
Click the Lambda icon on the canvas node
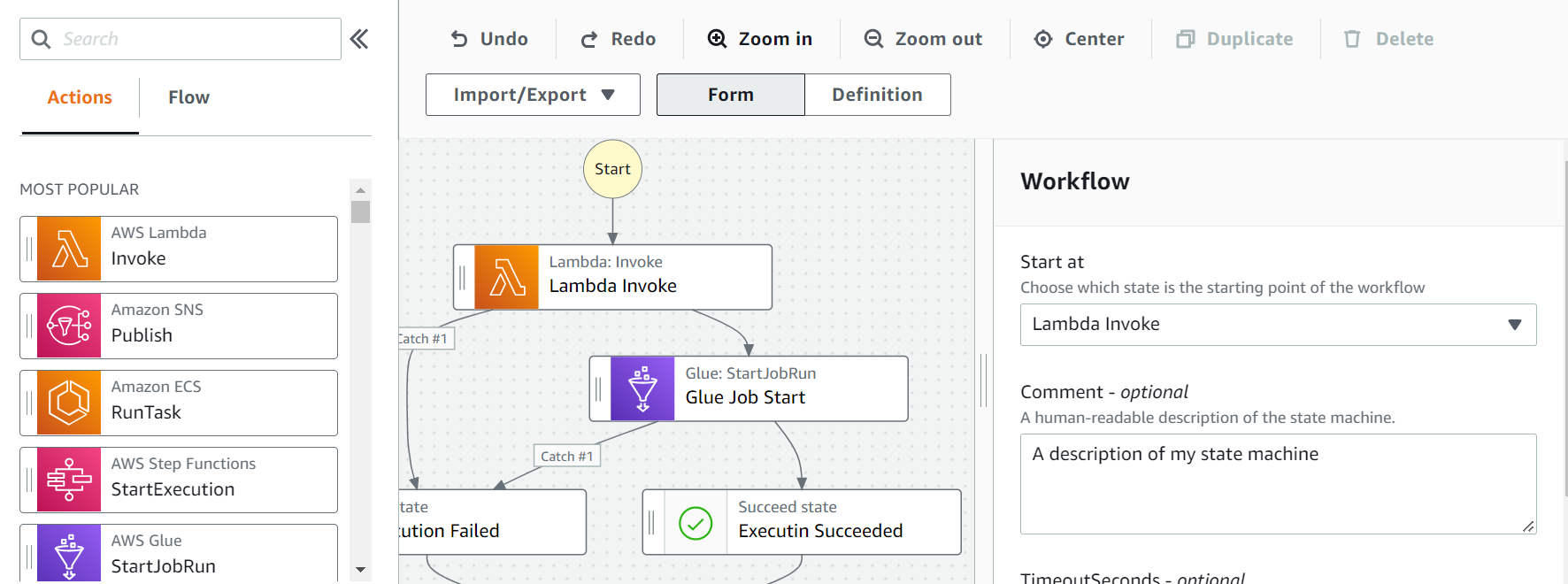point(507,278)
